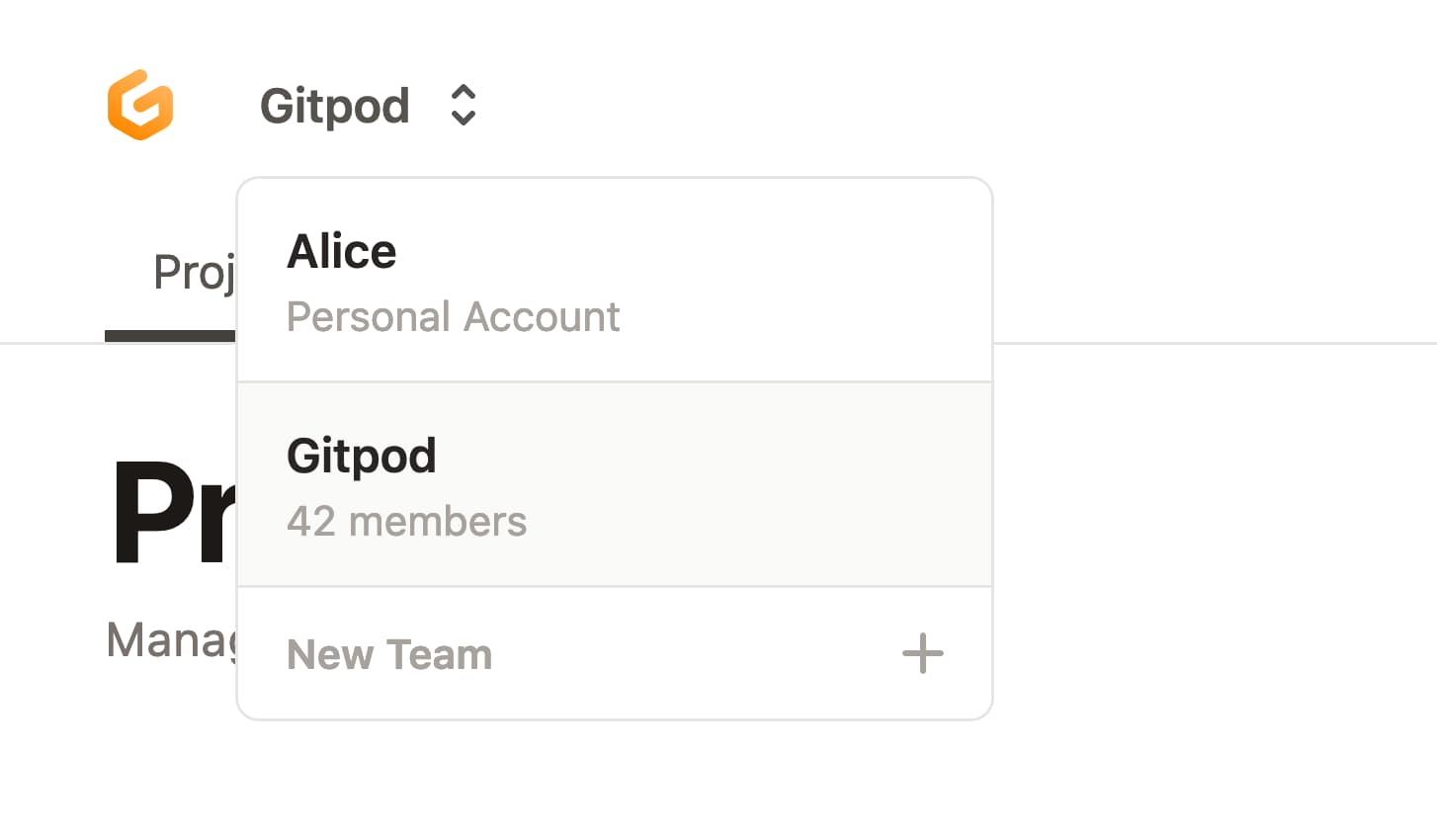Click the upward arrow of the team switcher

tap(463, 92)
